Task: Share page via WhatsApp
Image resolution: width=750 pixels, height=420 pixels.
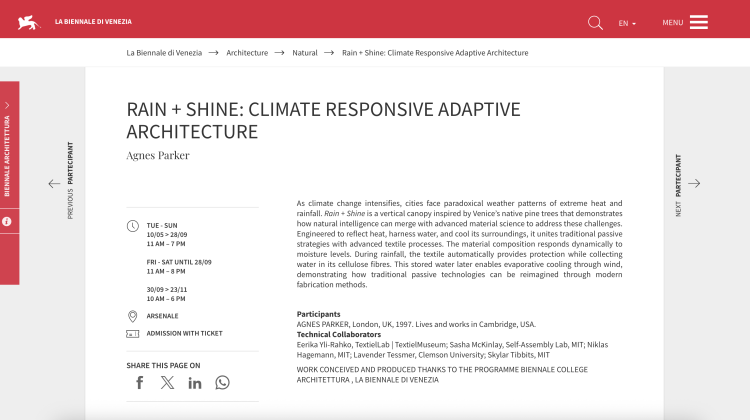Action: (222, 382)
